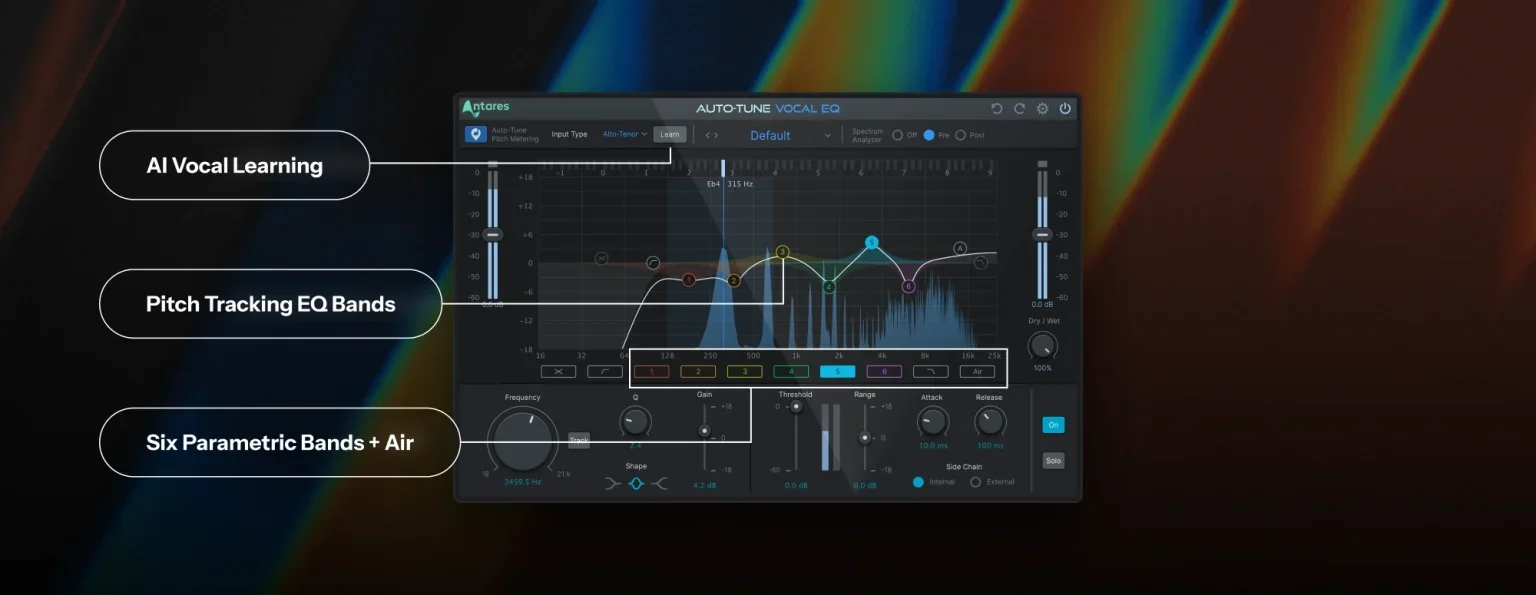Select band node 2 on EQ graph
Image resolution: width=1536 pixels, height=595 pixels.
[x=733, y=281]
